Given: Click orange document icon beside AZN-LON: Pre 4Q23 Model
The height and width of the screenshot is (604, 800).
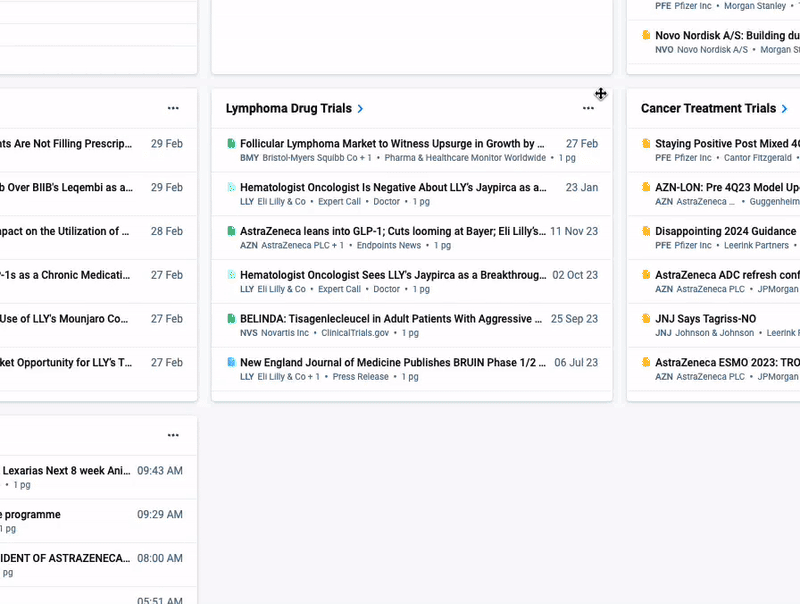Looking at the screenshot, I should 646,187.
